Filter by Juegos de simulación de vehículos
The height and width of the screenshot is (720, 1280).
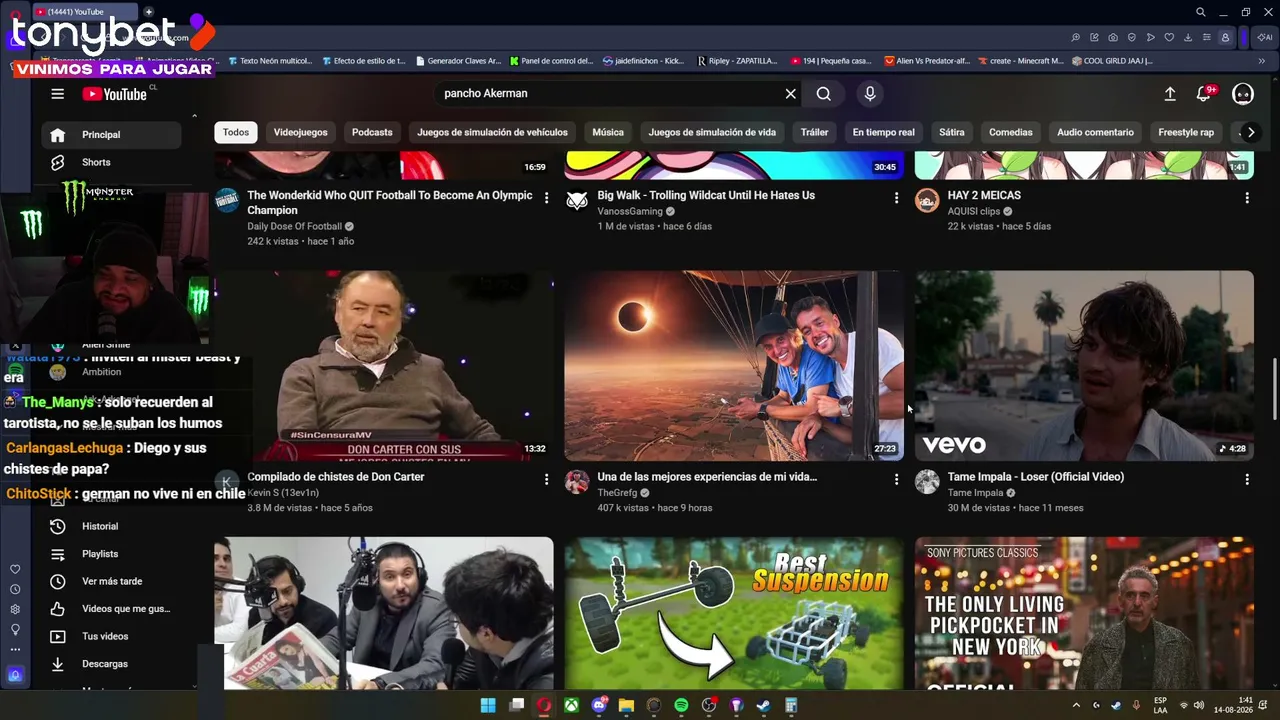(492, 132)
